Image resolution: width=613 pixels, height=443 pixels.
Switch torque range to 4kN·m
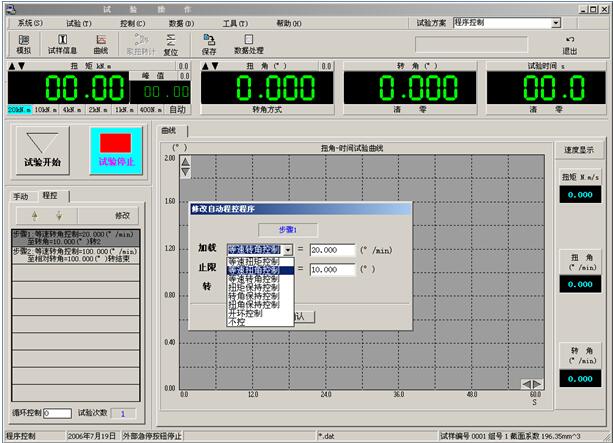pyautogui.click(x=71, y=109)
